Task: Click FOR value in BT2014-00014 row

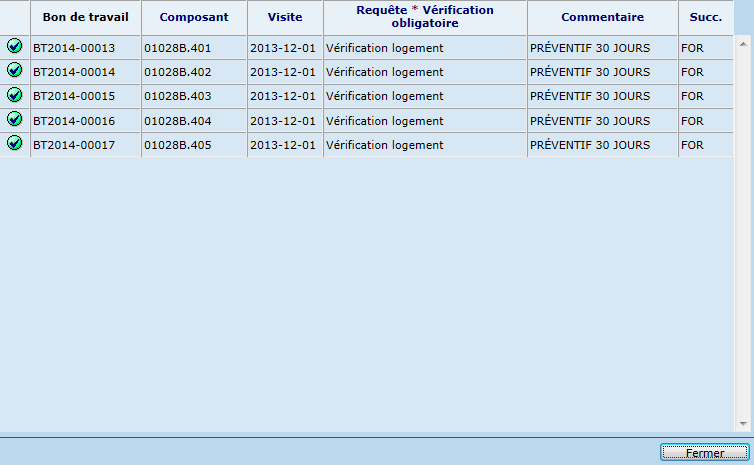Action: (692, 72)
